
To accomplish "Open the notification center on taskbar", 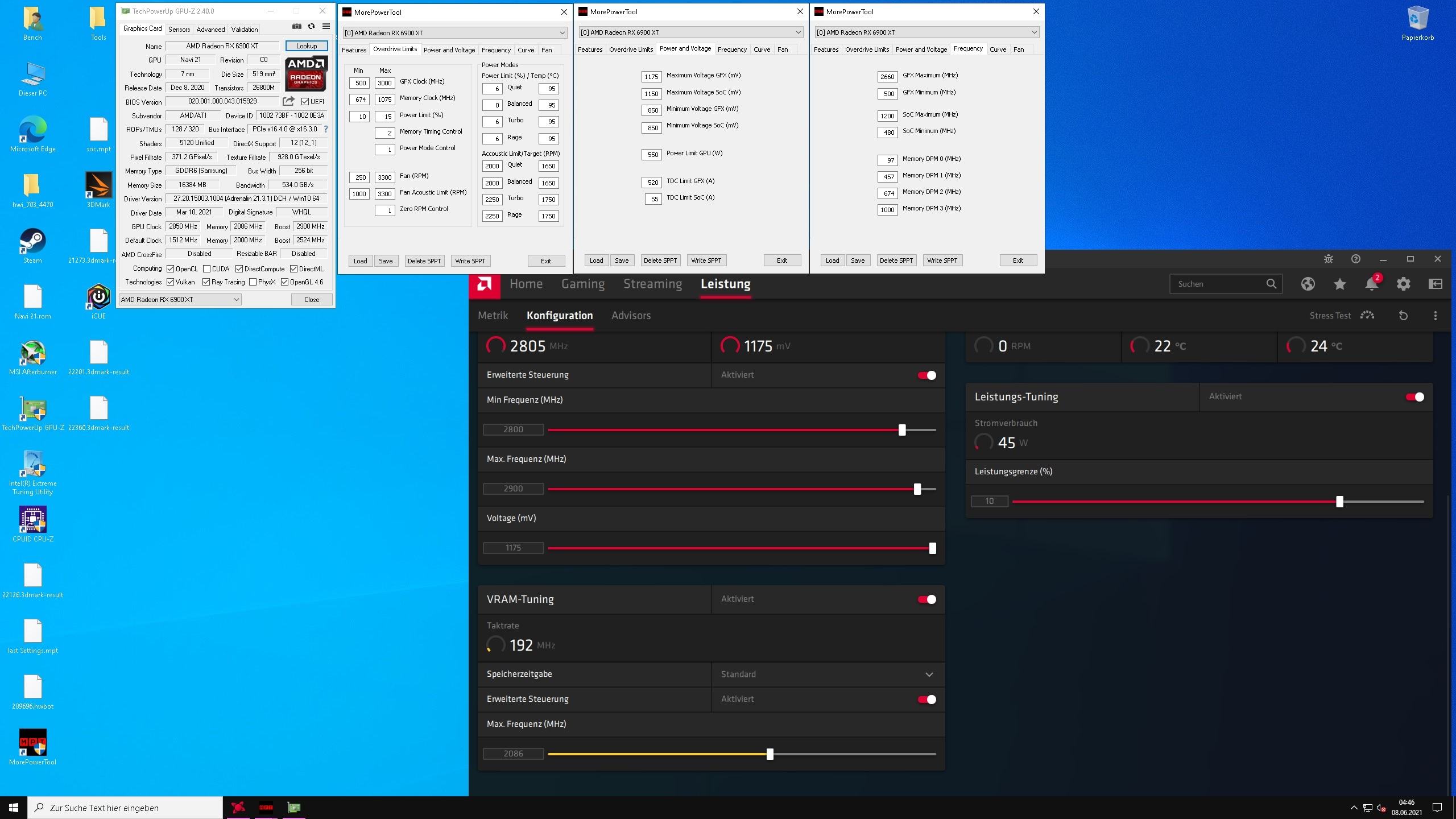I will [1437, 808].
